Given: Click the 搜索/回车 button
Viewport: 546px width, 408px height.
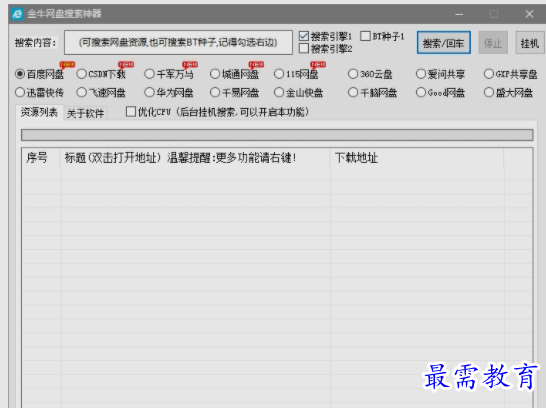Looking at the screenshot, I should click(444, 42).
